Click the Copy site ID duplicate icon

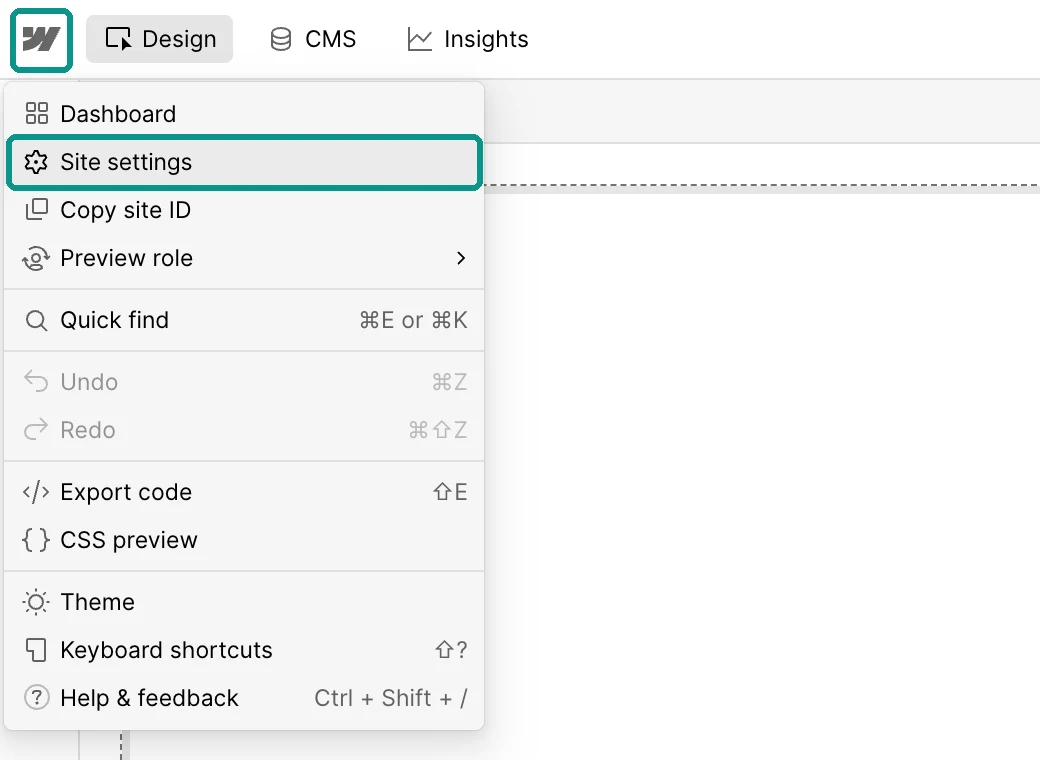click(36, 210)
